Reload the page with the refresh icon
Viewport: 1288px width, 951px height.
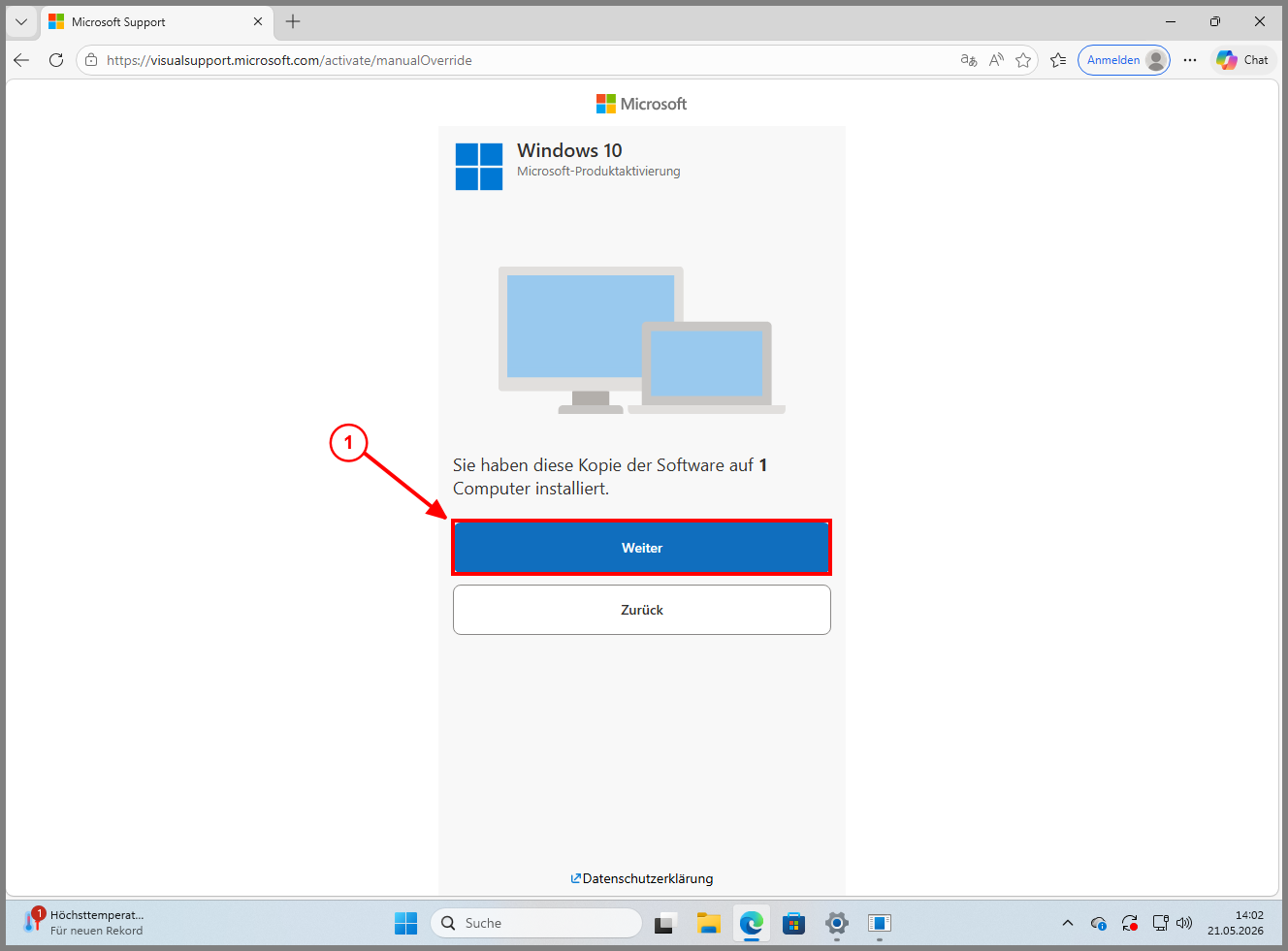[56, 60]
